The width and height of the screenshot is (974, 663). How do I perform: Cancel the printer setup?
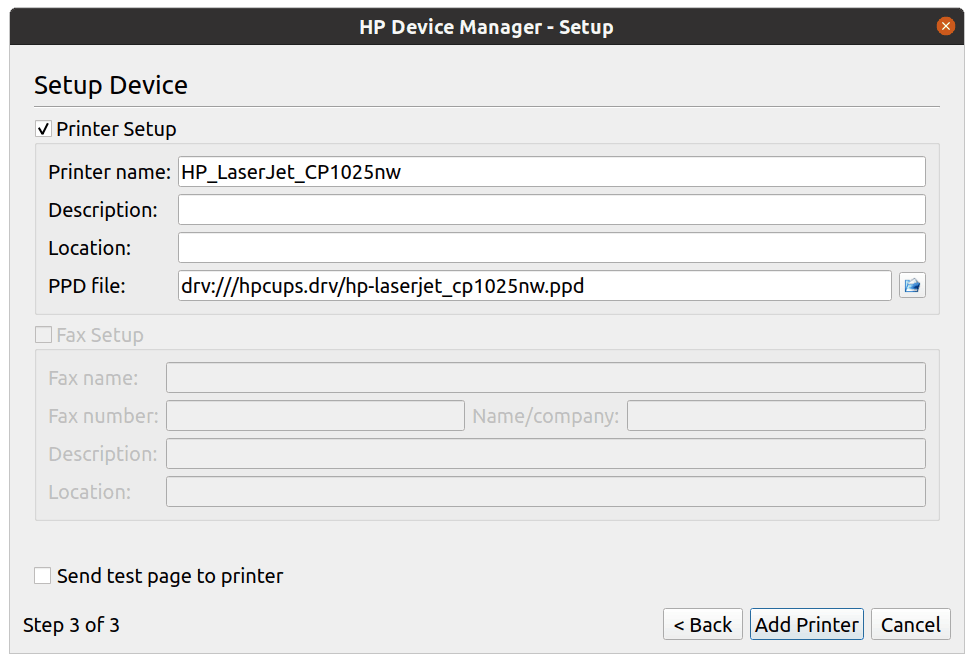pos(910,625)
